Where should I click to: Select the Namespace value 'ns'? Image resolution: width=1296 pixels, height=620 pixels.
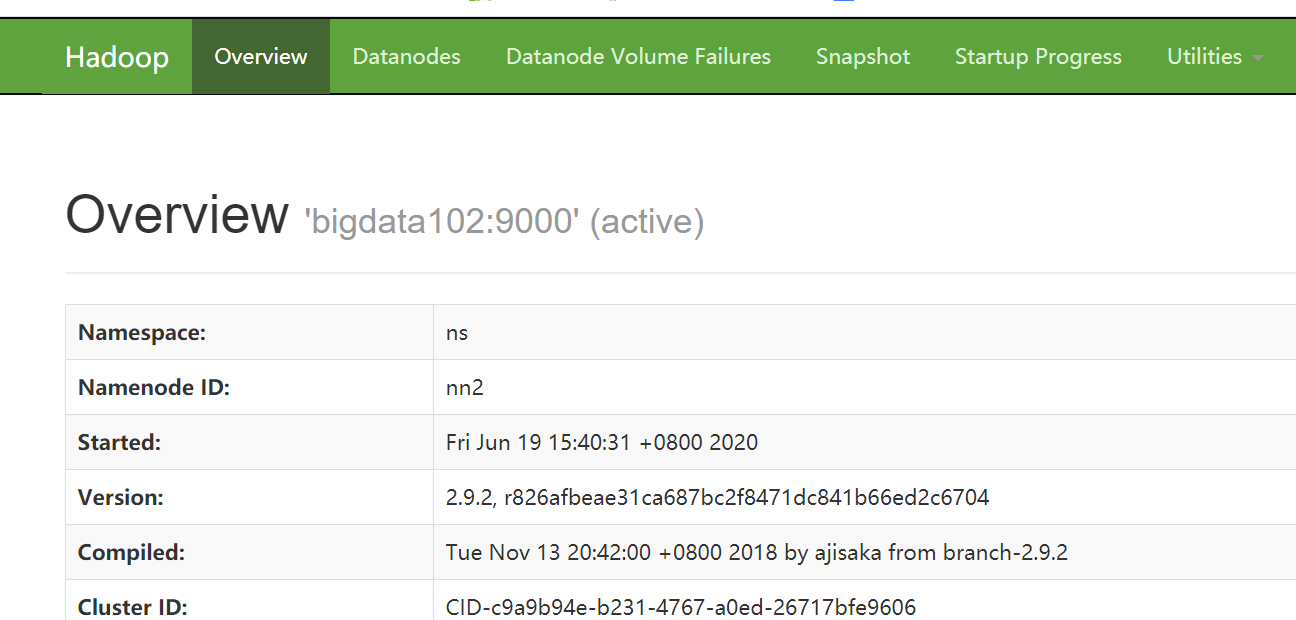tap(457, 332)
